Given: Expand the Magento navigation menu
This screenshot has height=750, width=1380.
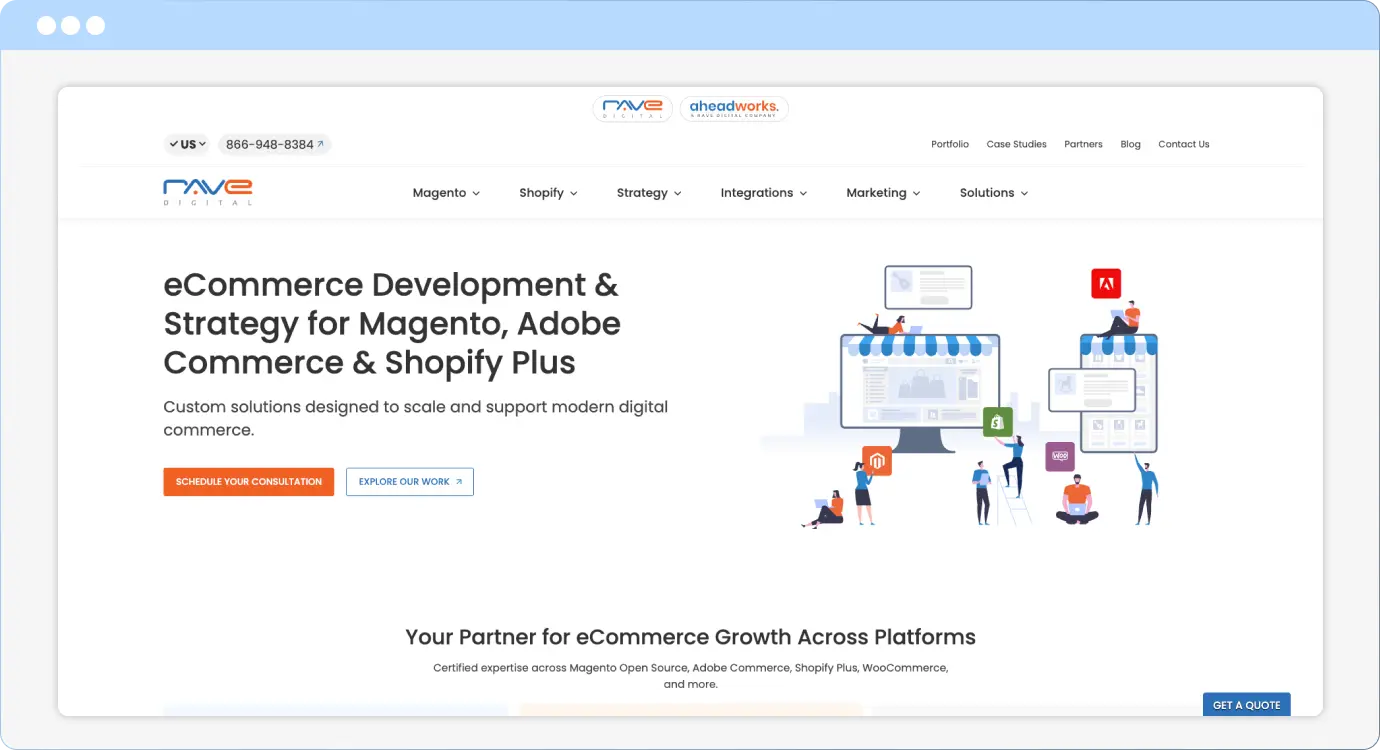Looking at the screenshot, I should point(446,193).
